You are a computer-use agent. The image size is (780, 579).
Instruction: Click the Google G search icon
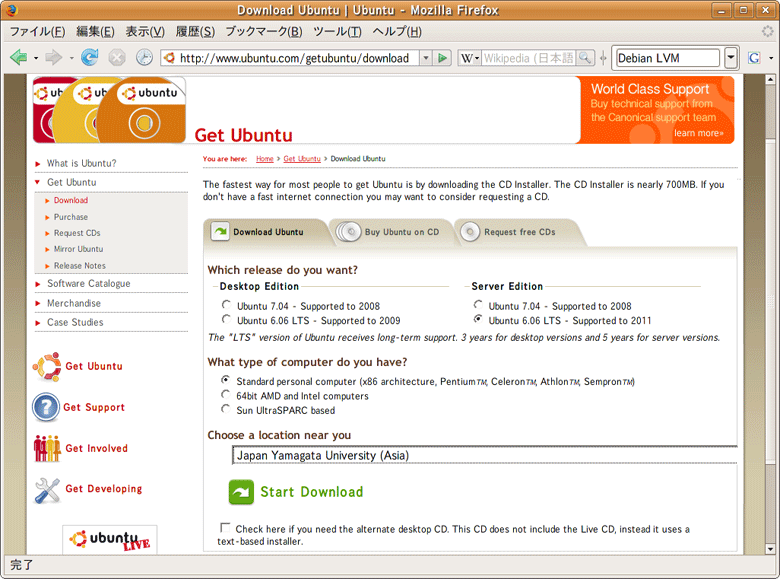tap(754, 58)
